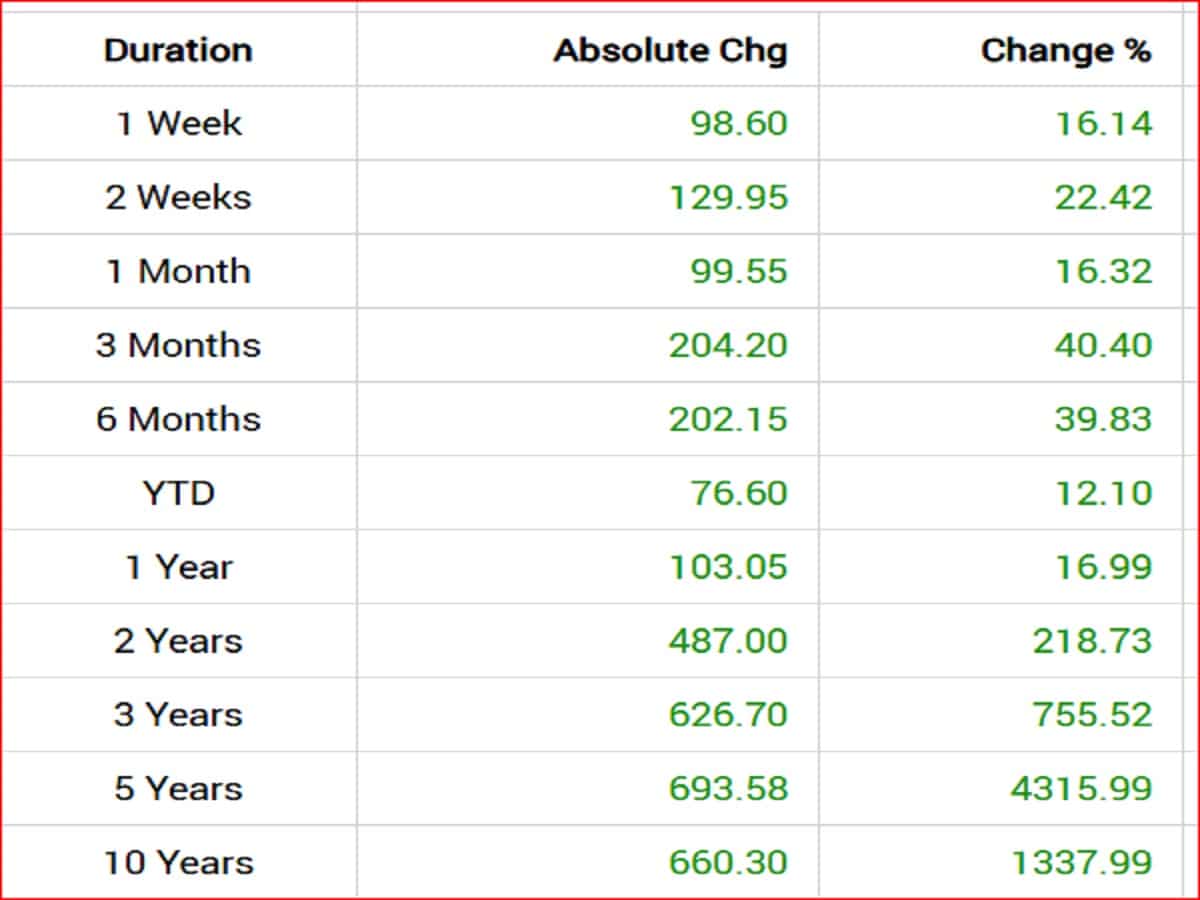Select the 76.60 YTD absolute change
Viewport: 1200px width, 900px height.
coord(738,494)
